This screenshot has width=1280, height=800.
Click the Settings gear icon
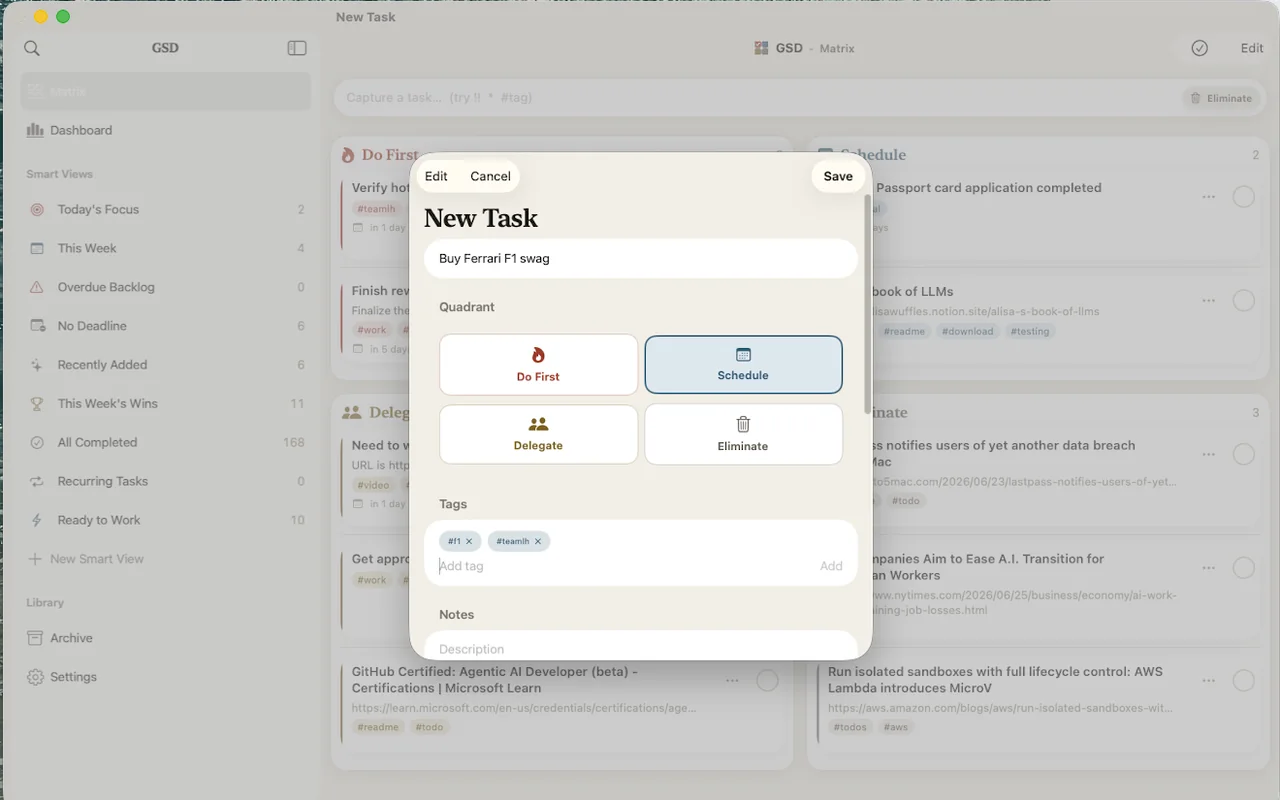click(35, 677)
